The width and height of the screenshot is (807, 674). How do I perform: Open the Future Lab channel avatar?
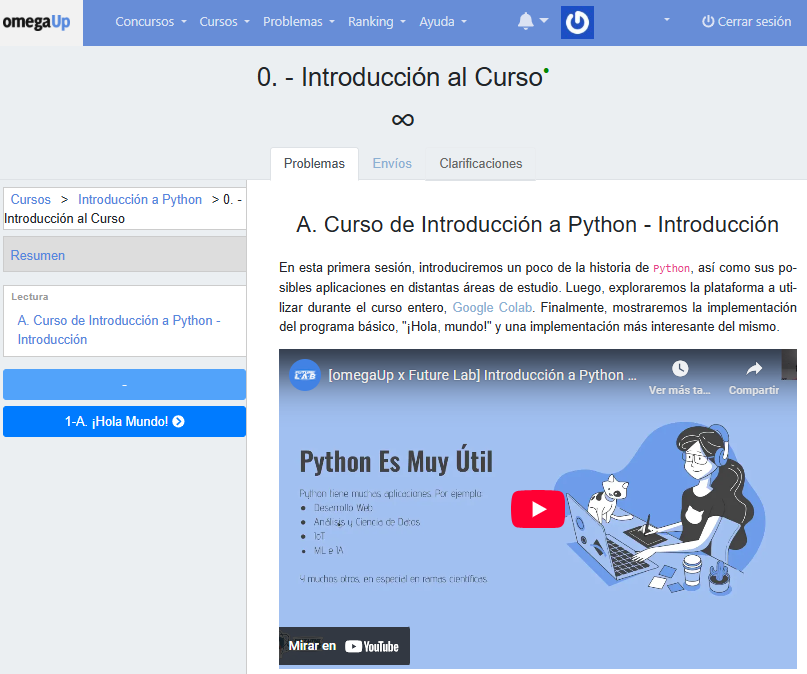[305, 375]
